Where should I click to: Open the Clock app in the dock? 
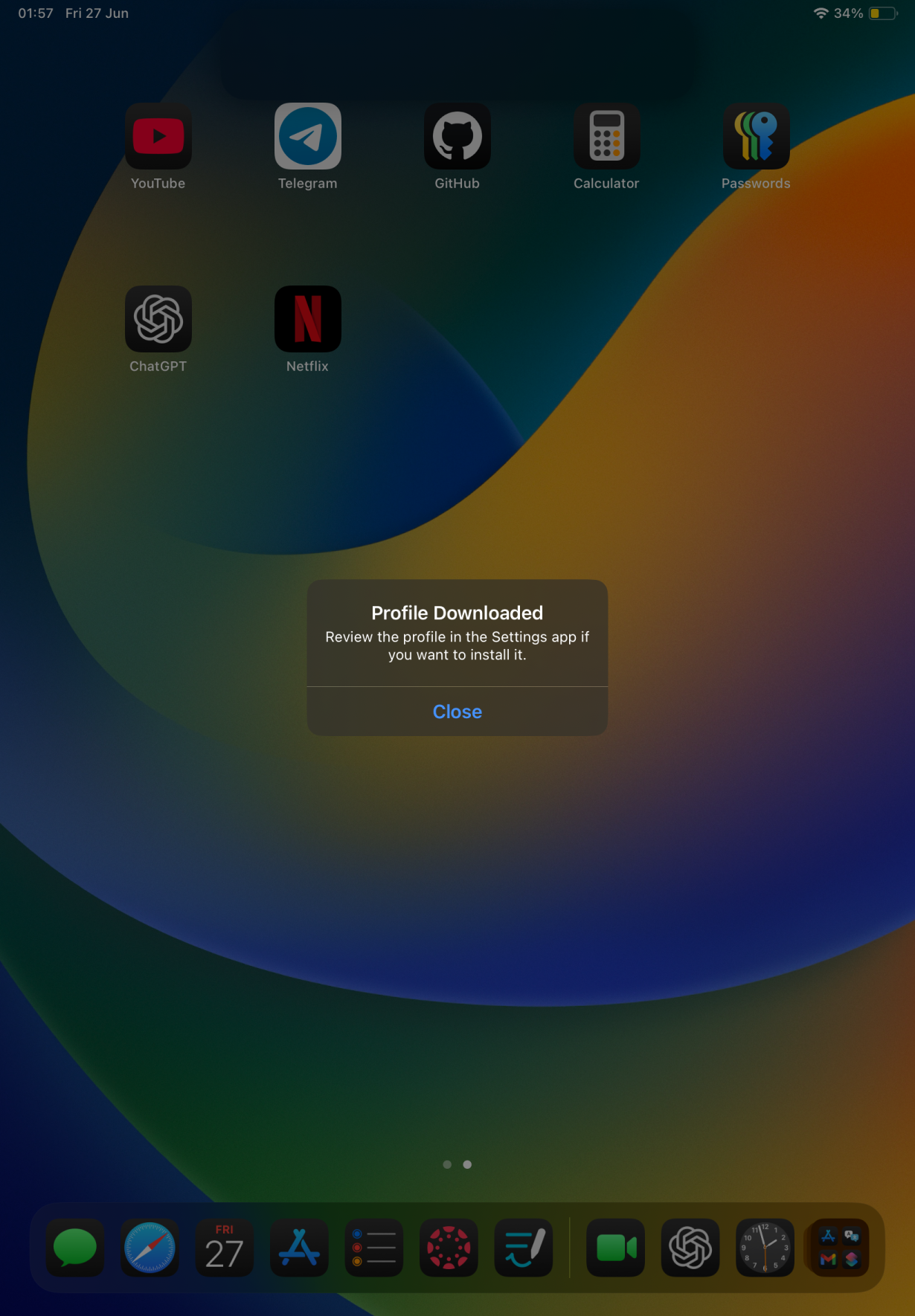[x=765, y=1248]
